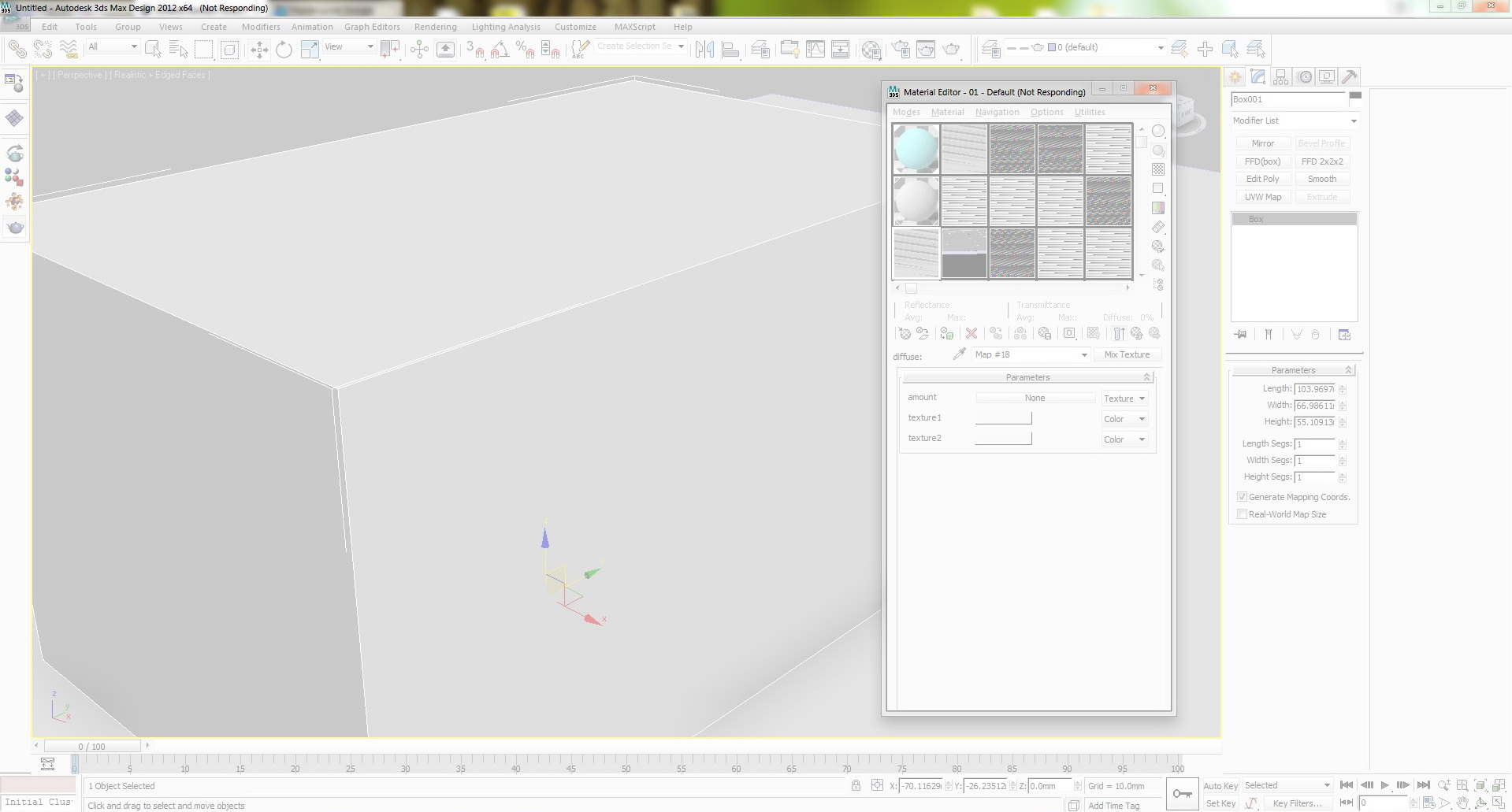Viewport: 1512px width, 812px height.
Task: Select the cyan sphere material slot
Action: point(916,149)
